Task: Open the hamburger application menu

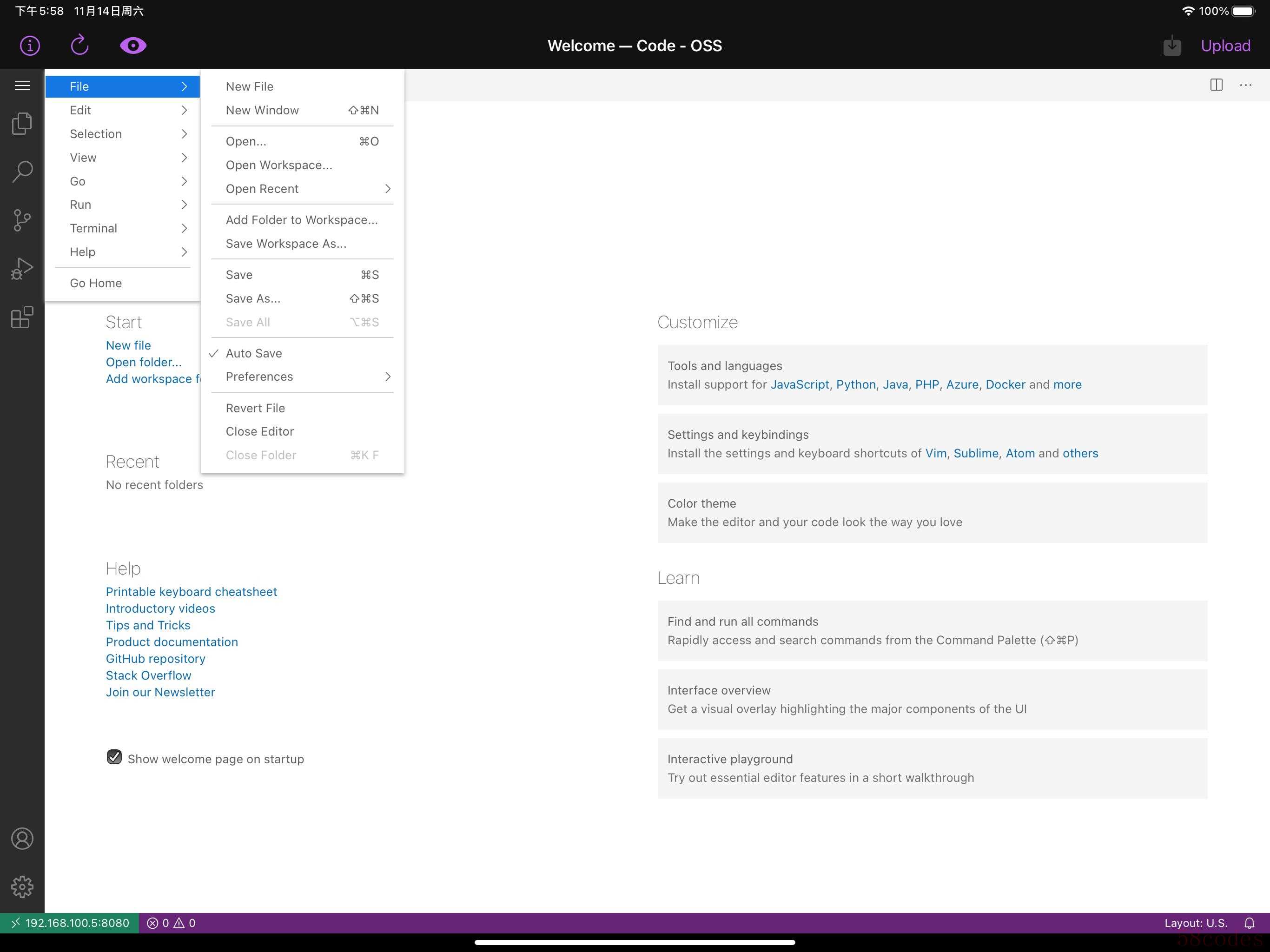Action: point(22,86)
